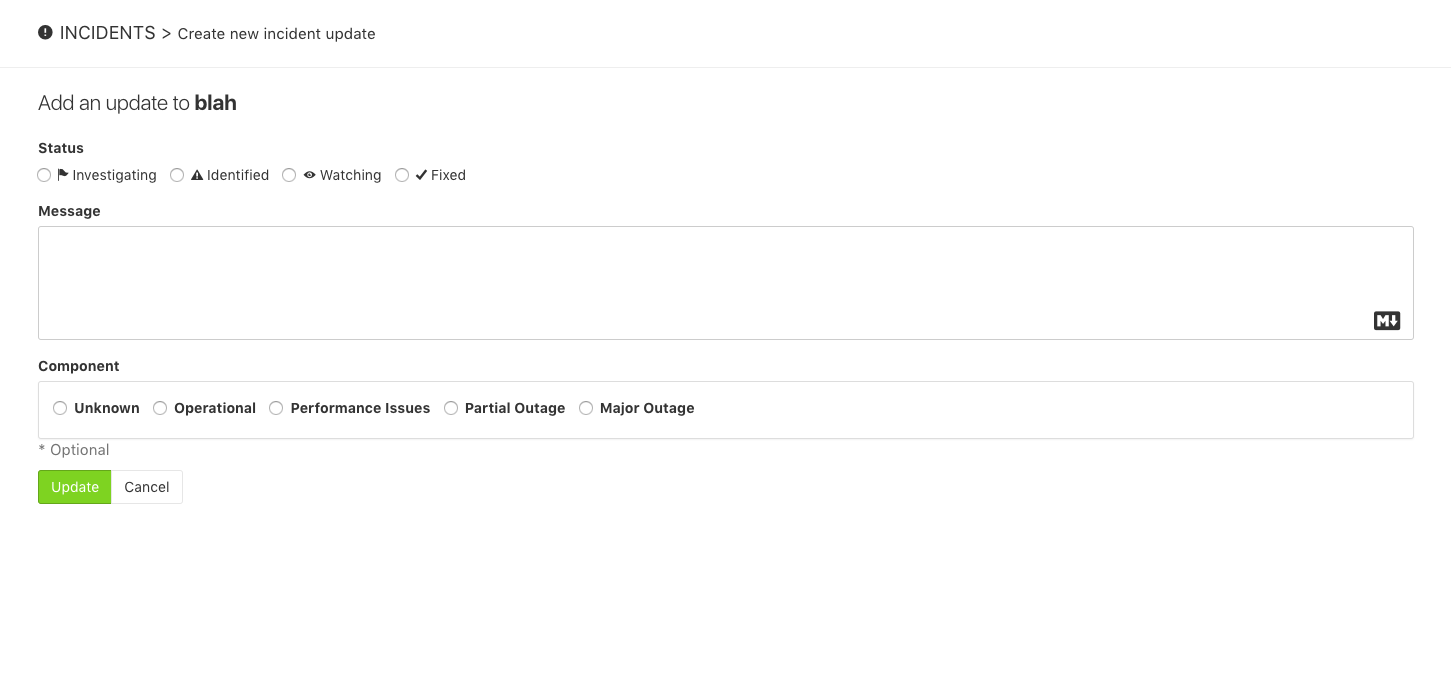Image resolution: width=1451 pixels, height=675 pixels.
Task: Set the component to Partial Outage
Action: tap(451, 408)
